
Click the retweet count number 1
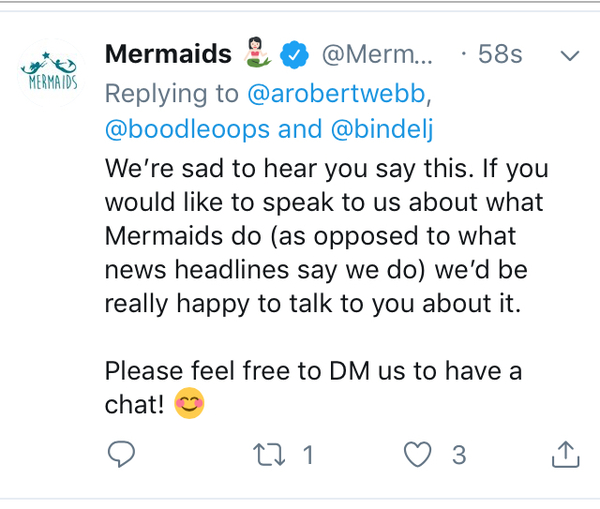coord(308,455)
